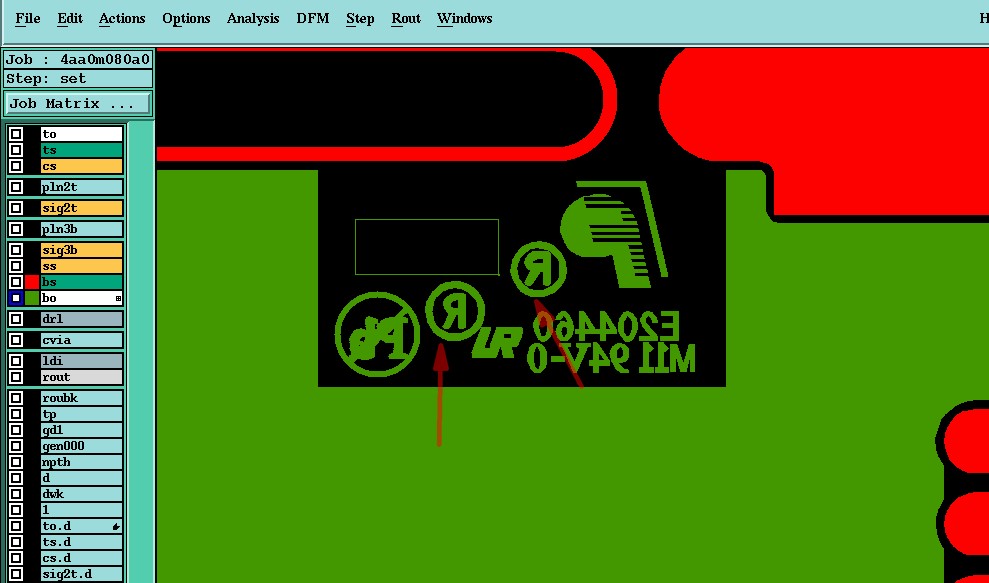Open the Step menu

360,18
